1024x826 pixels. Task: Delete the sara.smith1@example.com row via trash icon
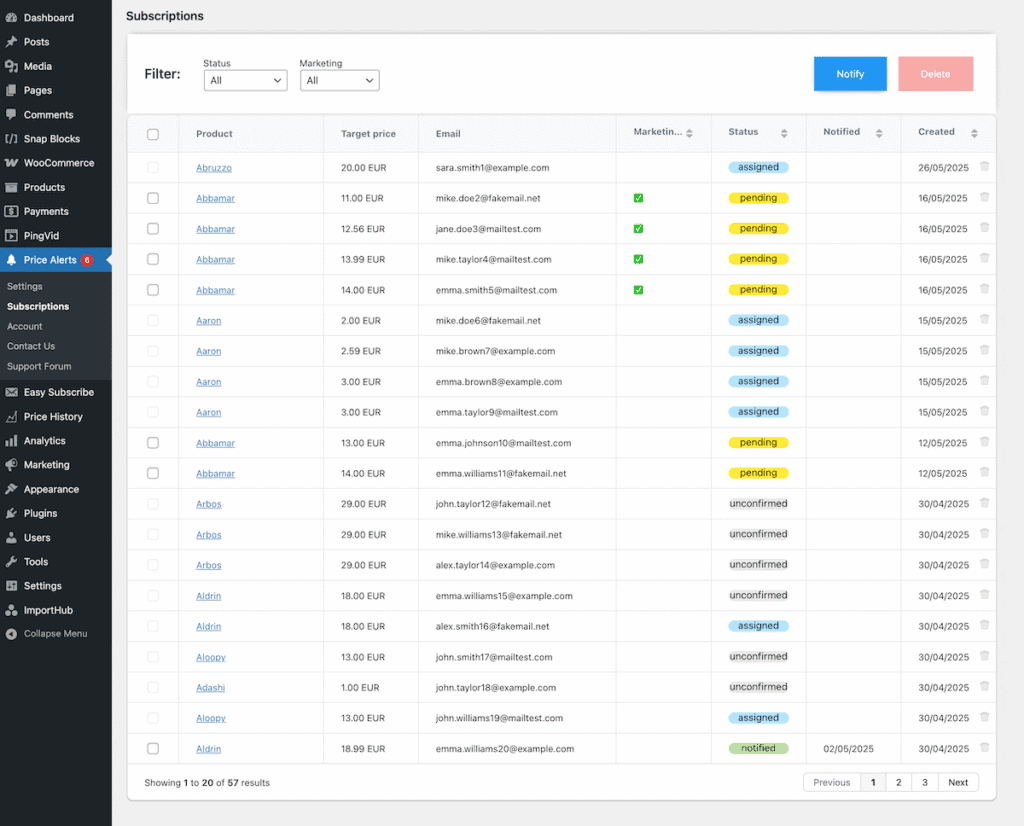[x=984, y=167]
